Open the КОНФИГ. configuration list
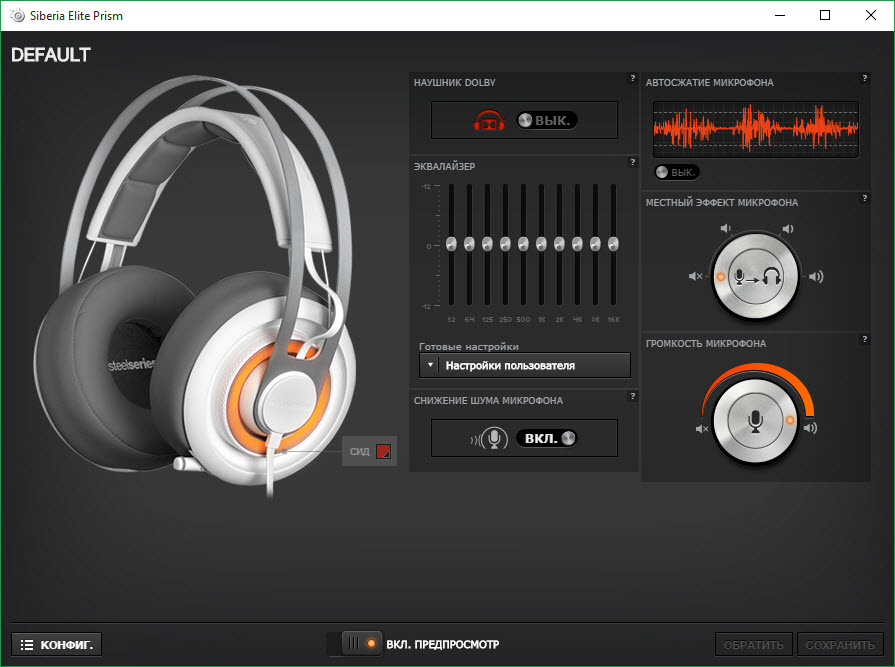895x667 pixels. click(x=57, y=645)
